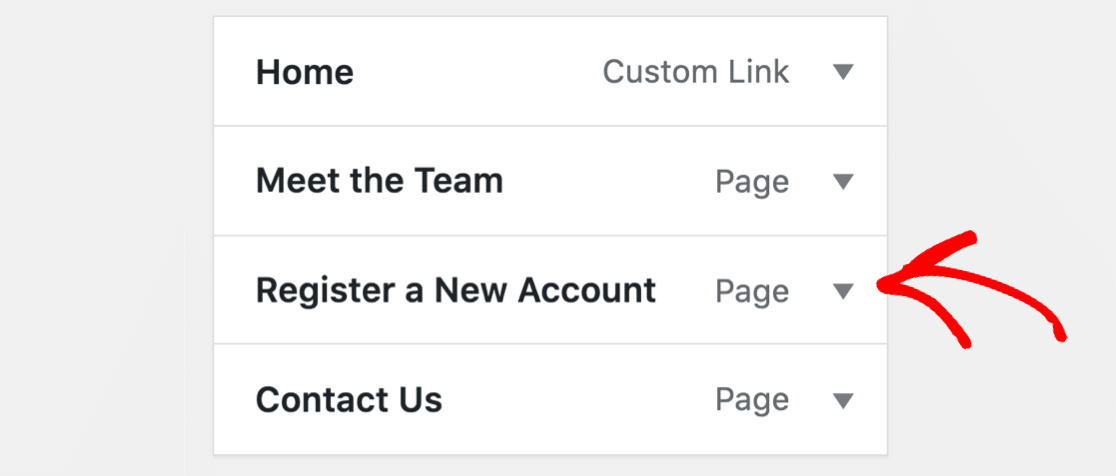The width and height of the screenshot is (1116, 476).
Task: Click the Page label beside Meet the Team
Action: point(752,181)
